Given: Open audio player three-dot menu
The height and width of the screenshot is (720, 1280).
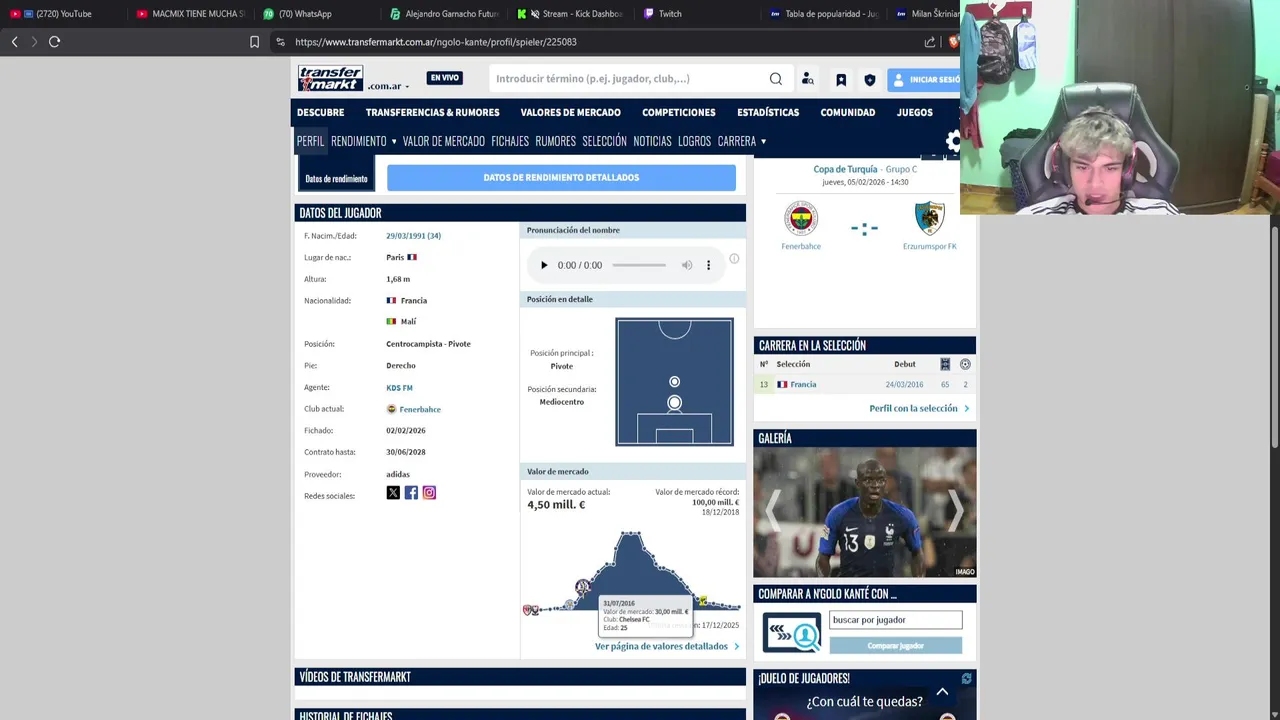Looking at the screenshot, I should (708, 265).
